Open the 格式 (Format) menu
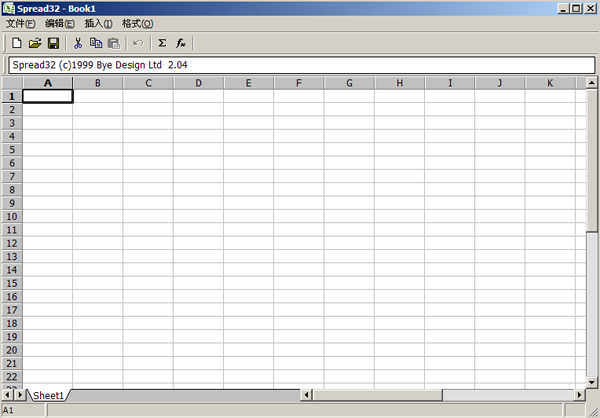This screenshot has width=600, height=418. tap(137, 23)
